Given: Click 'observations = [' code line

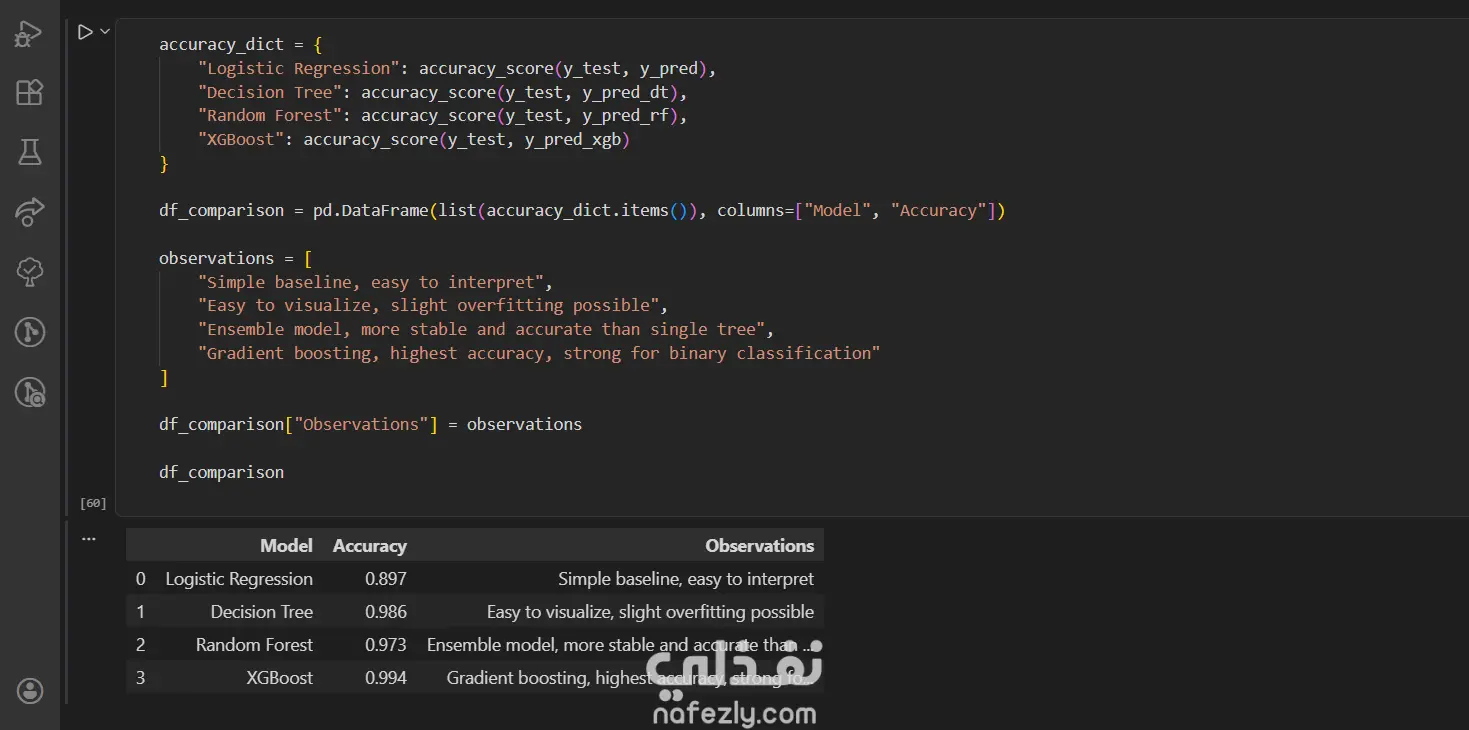Looking at the screenshot, I should pyautogui.click(x=236, y=258).
